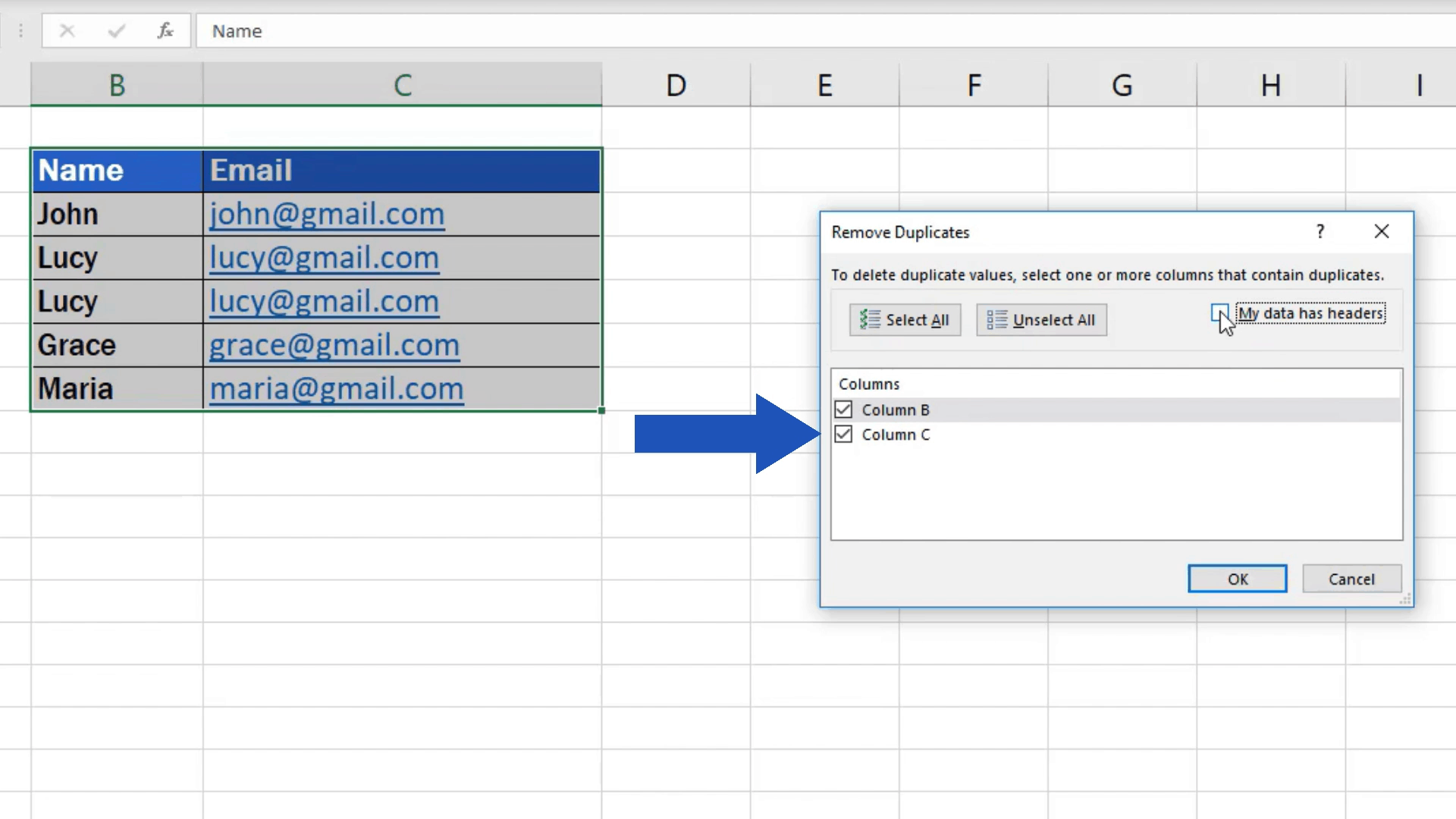
Task: Select the cell containing 'Maria'
Action: (117, 388)
